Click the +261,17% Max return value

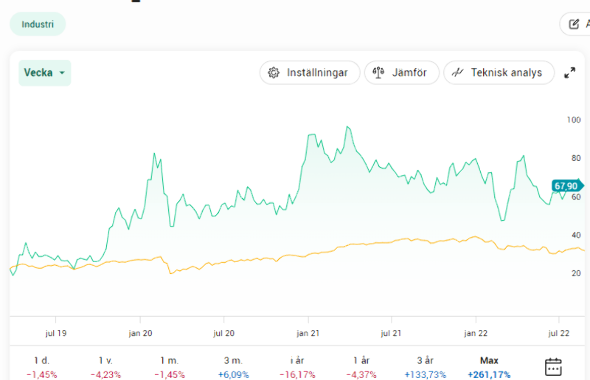489,375
